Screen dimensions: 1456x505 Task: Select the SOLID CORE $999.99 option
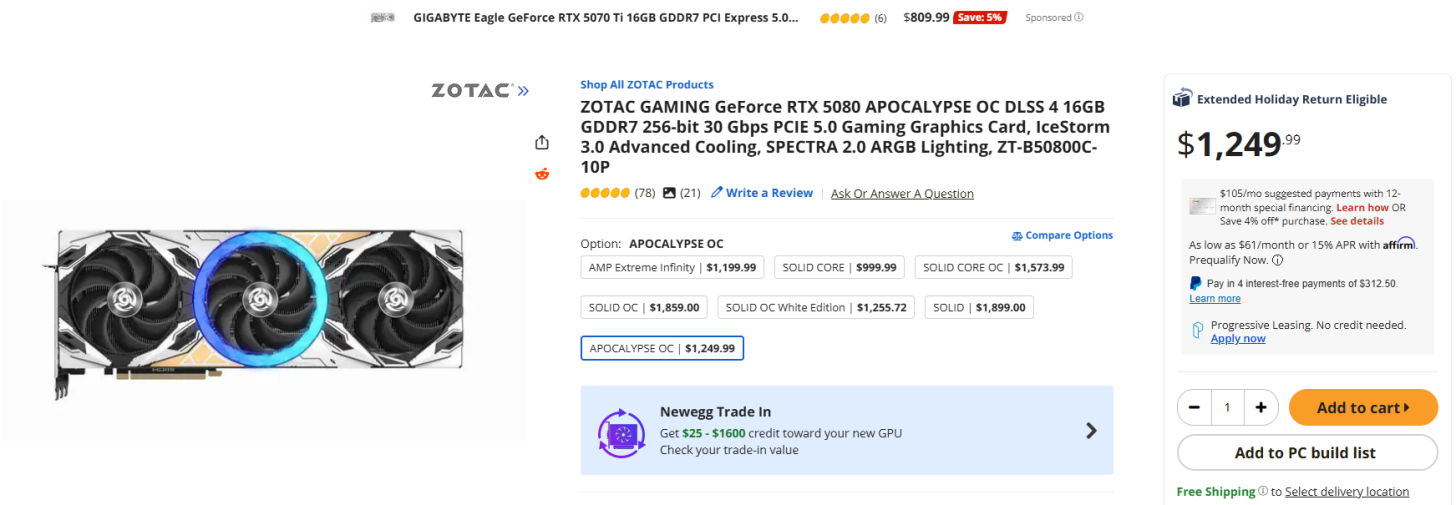click(x=840, y=268)
